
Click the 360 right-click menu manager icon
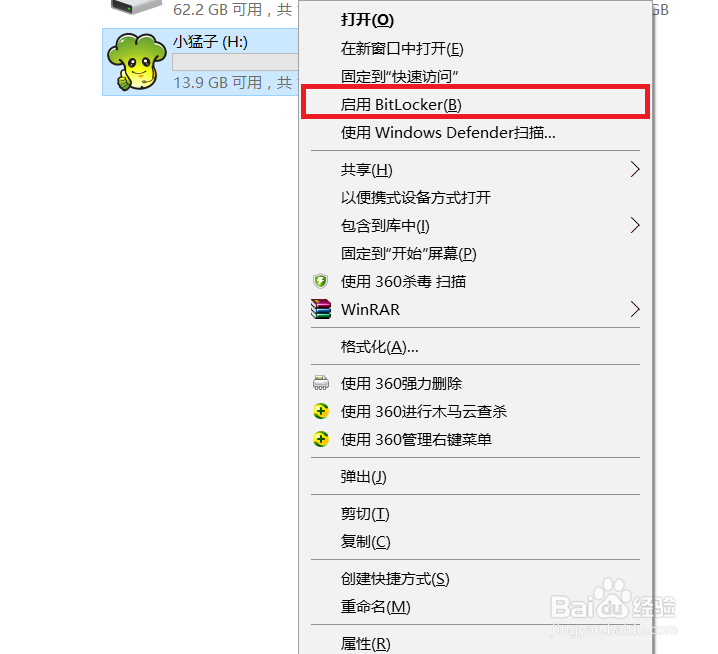321,439
